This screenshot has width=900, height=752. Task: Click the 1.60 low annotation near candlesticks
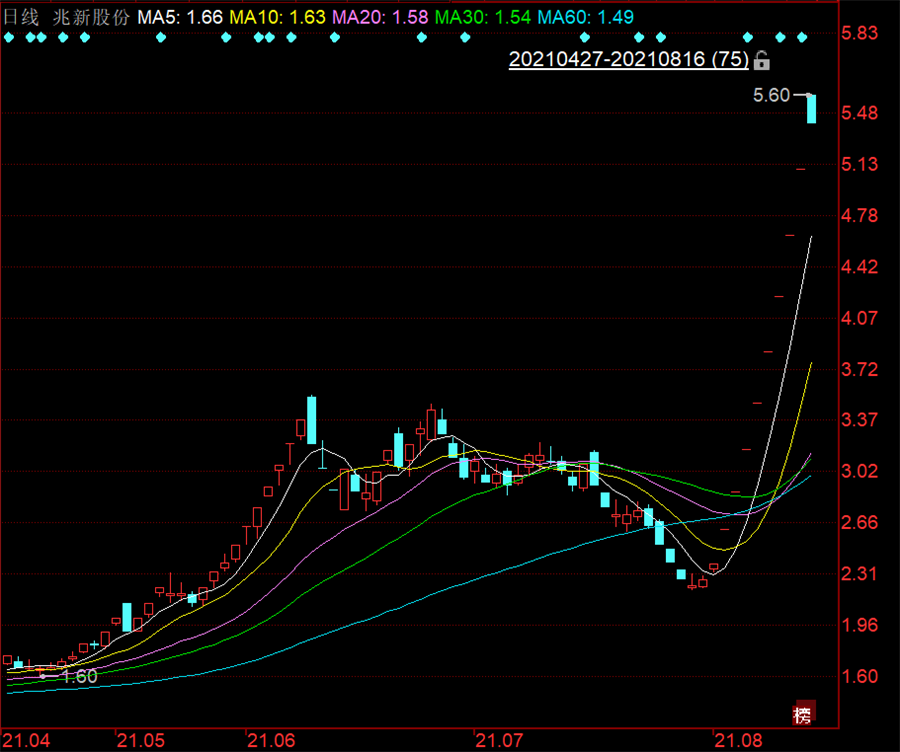[x=80, y=676]
